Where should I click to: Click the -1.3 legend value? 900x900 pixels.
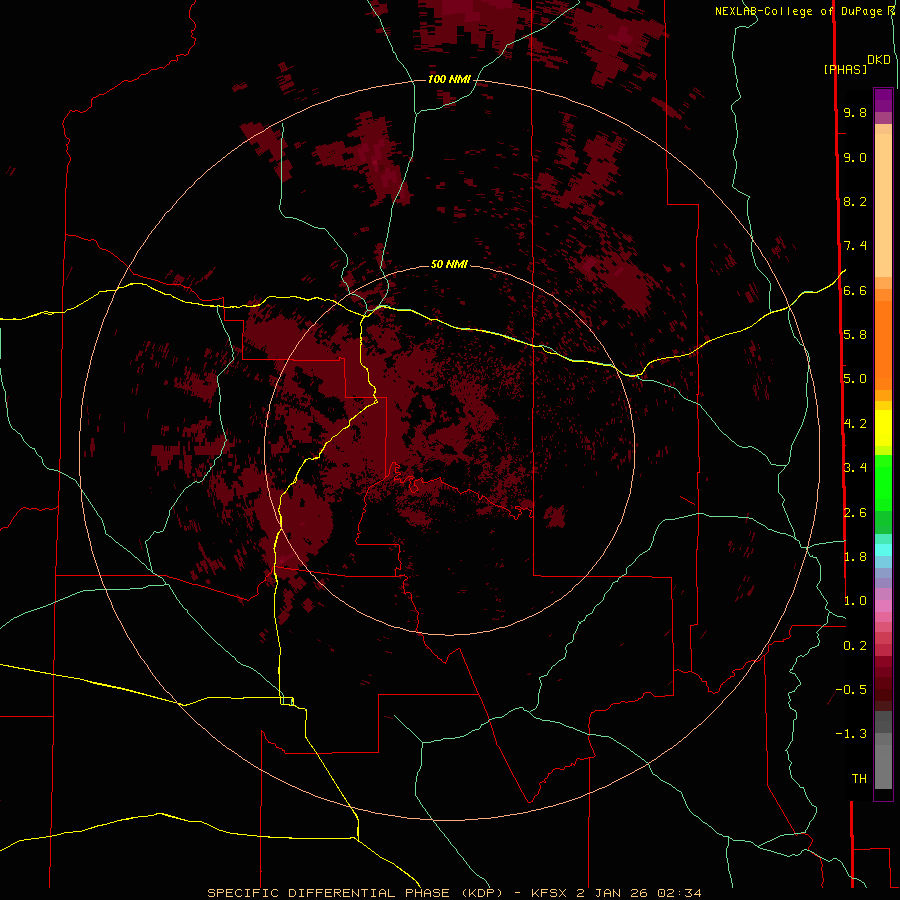coord(851,734)
